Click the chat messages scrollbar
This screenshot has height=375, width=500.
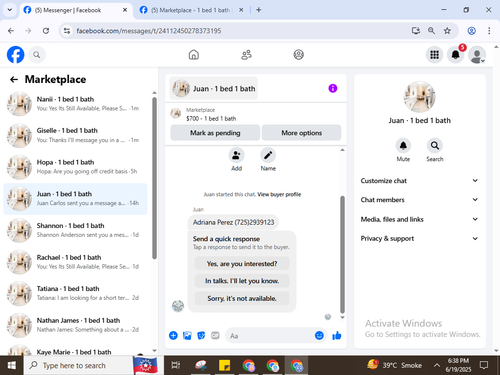click(x=342, y=254)
